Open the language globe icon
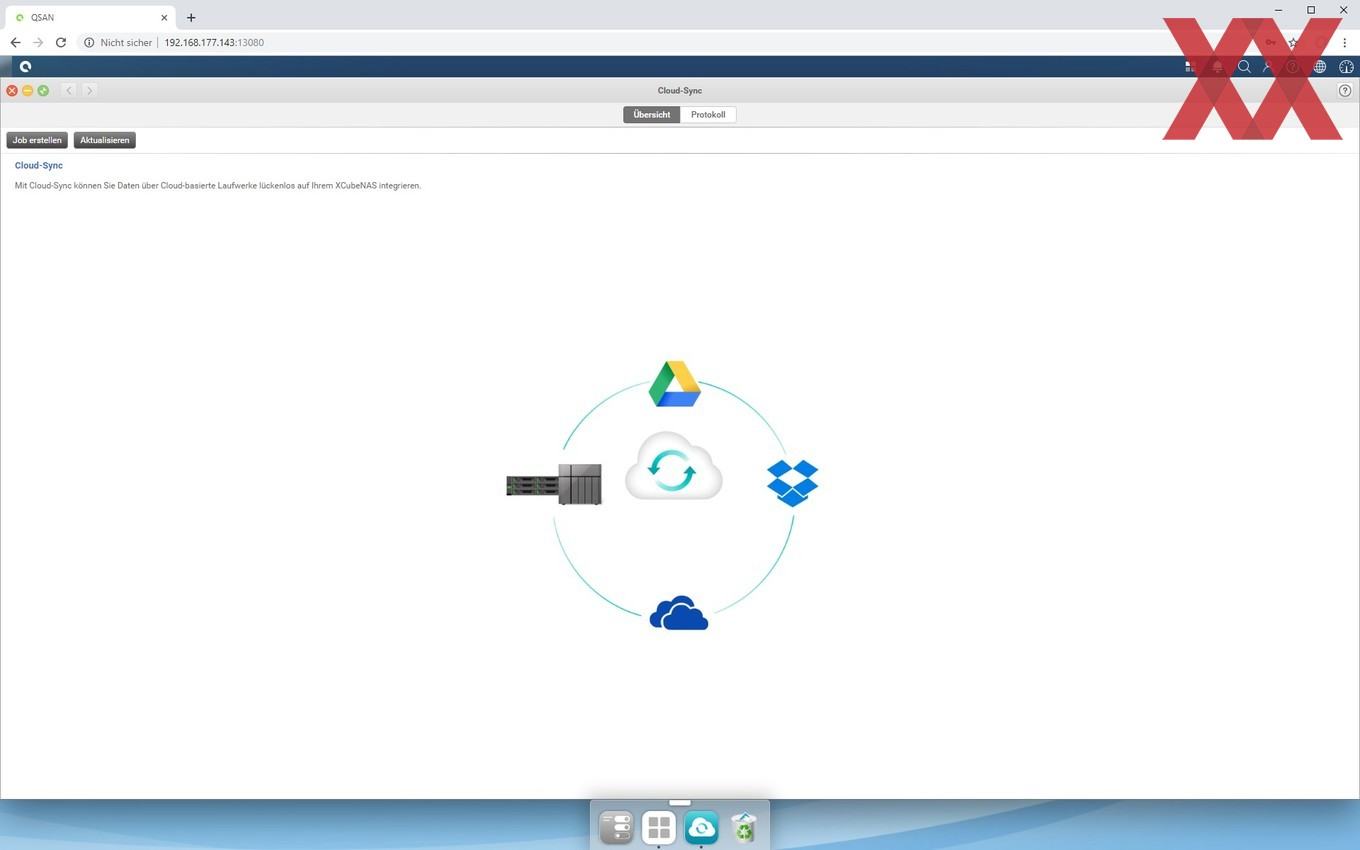This screenshot has height=850, width=1360. (x=1320, y=67)
